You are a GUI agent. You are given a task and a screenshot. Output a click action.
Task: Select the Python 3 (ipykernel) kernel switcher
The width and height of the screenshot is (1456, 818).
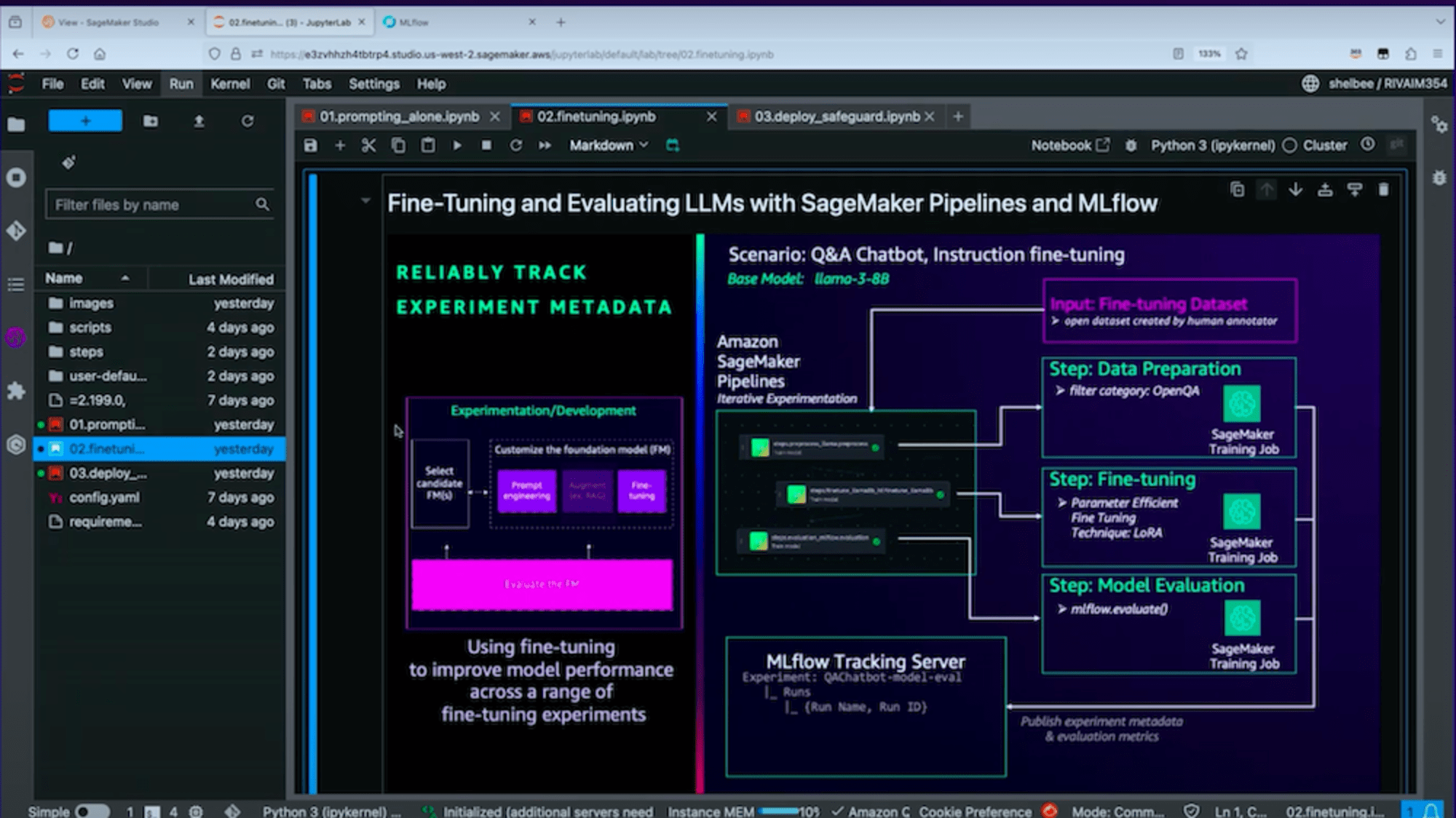(1212, 146)
